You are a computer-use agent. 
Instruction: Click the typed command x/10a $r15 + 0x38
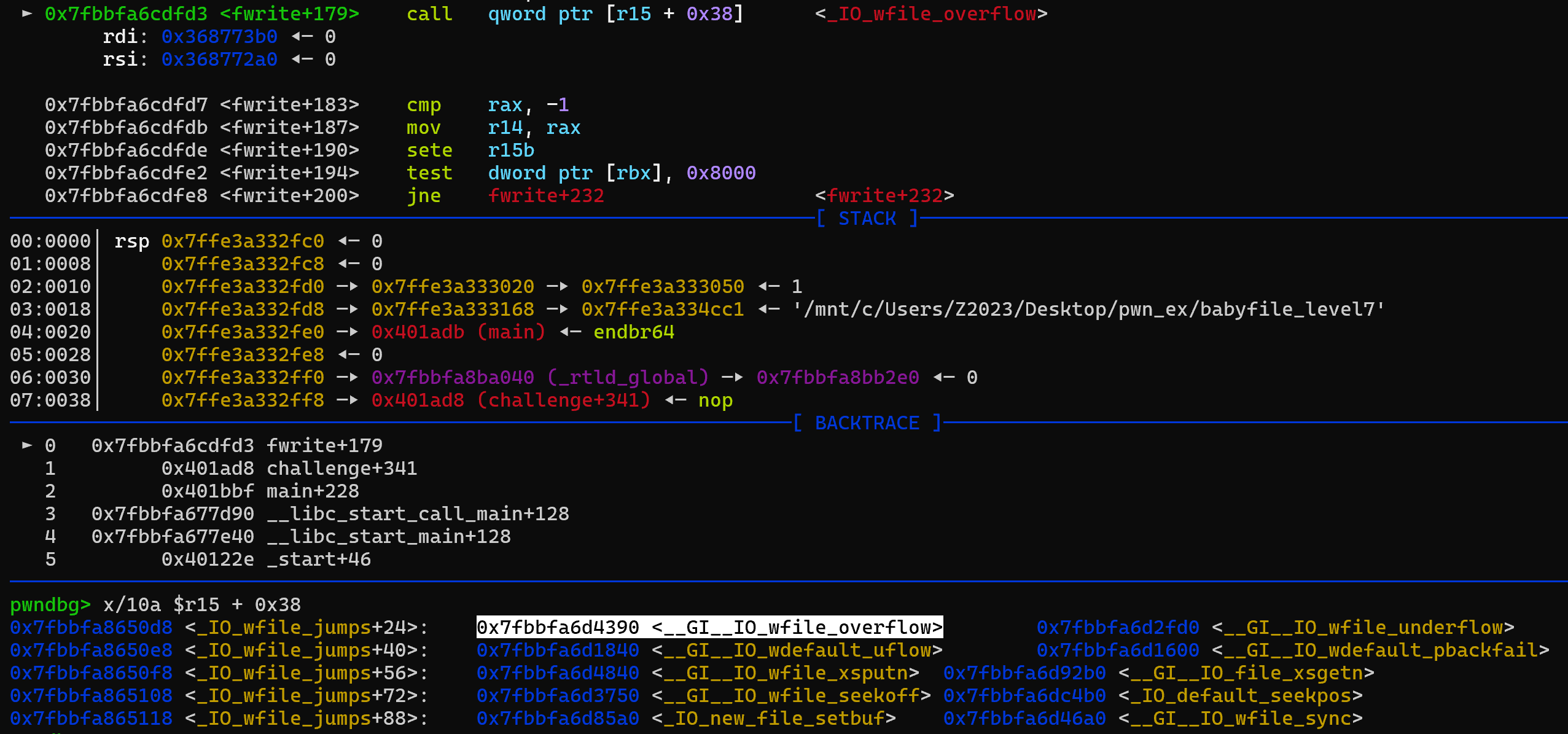click(201, 604)
